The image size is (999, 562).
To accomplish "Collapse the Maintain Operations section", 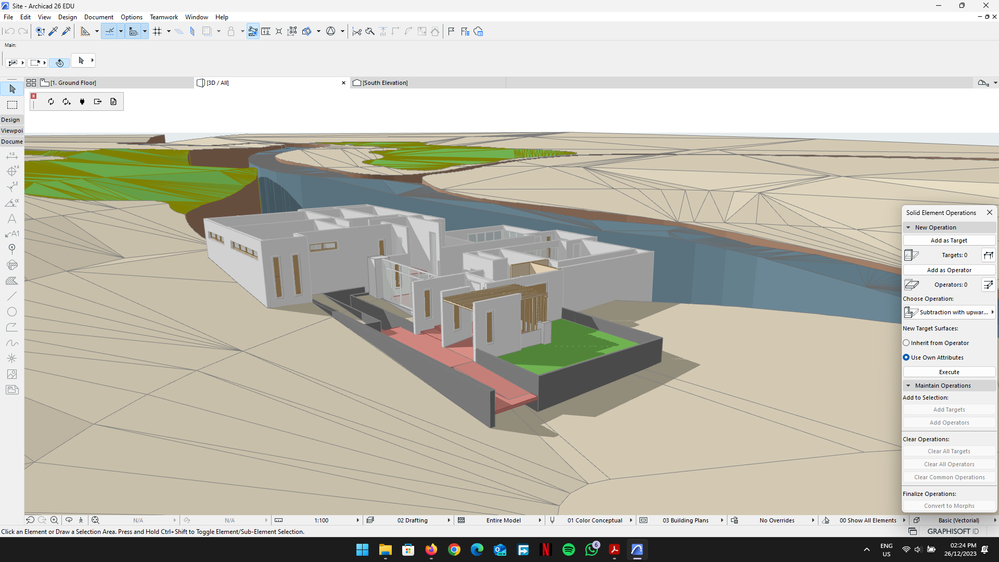I will pyautogui.click(x=909, y=385).
